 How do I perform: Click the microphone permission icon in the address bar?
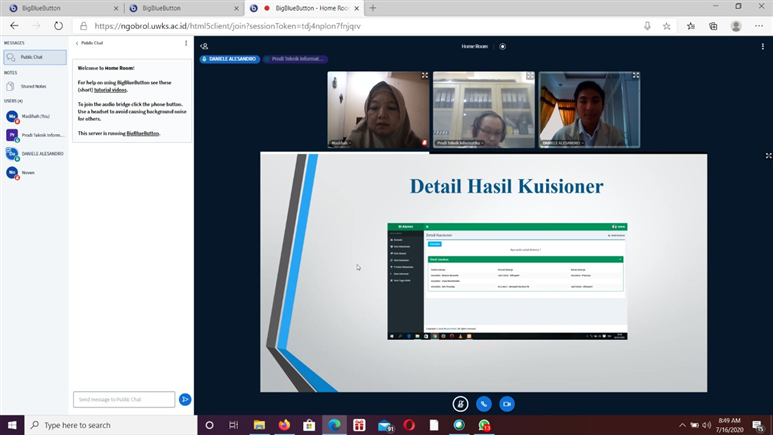point(647,26)
